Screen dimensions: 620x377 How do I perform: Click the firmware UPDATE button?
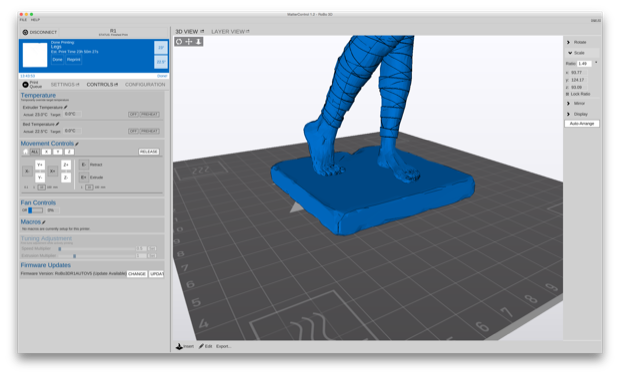[x=157, y=274]
